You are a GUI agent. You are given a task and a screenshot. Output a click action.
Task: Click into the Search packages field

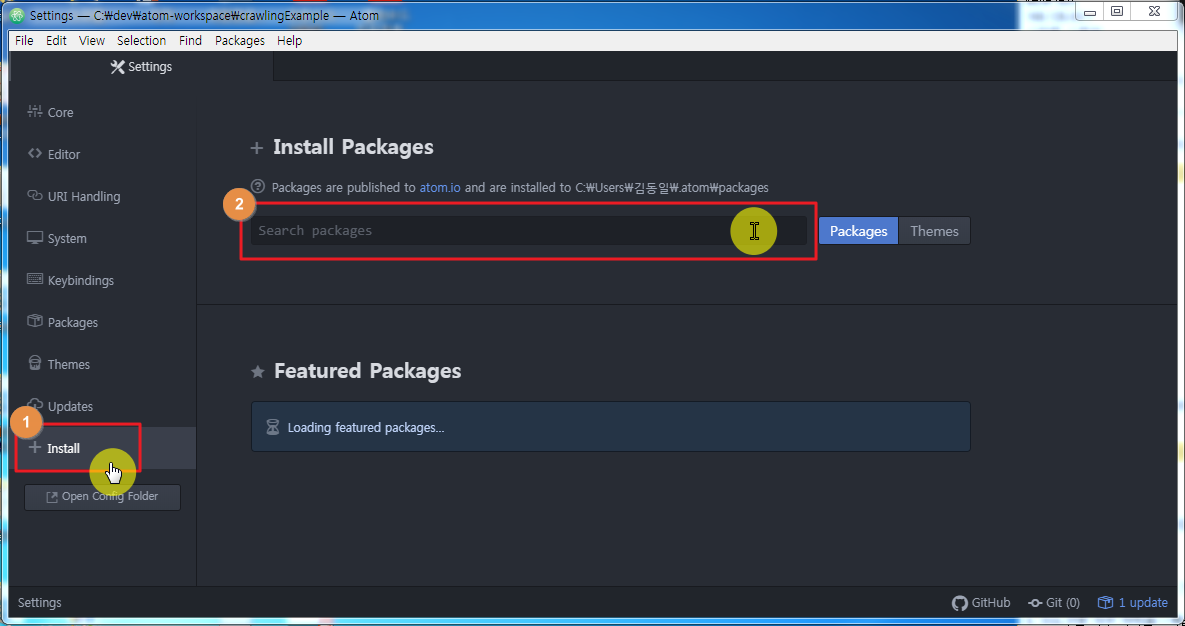528,231
